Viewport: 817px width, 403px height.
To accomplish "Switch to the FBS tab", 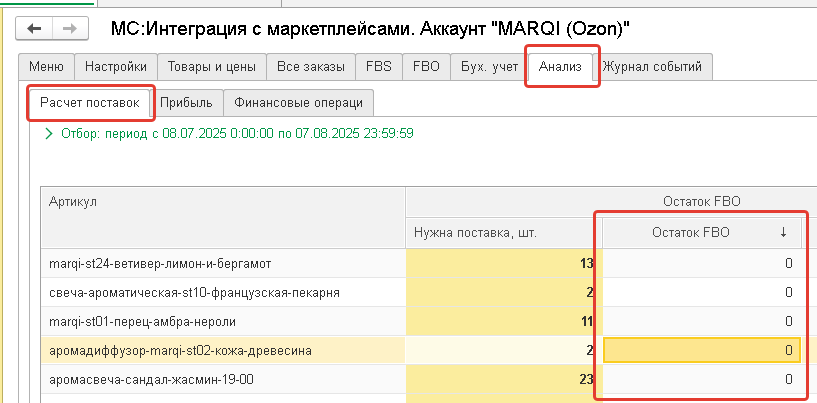I will click(379, 67).
